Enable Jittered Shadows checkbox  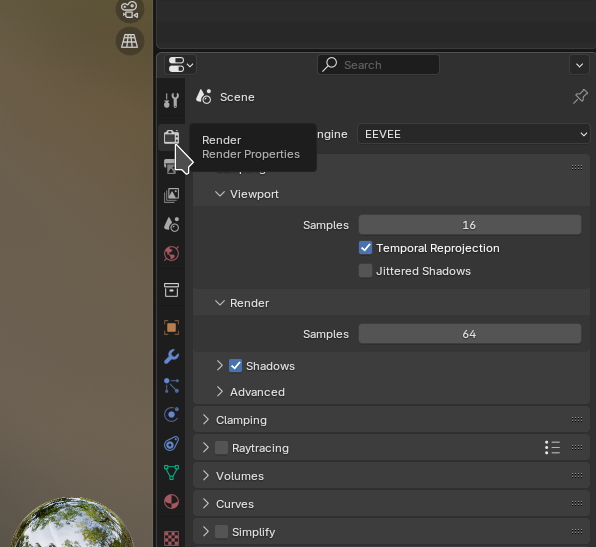coord(365,271)
